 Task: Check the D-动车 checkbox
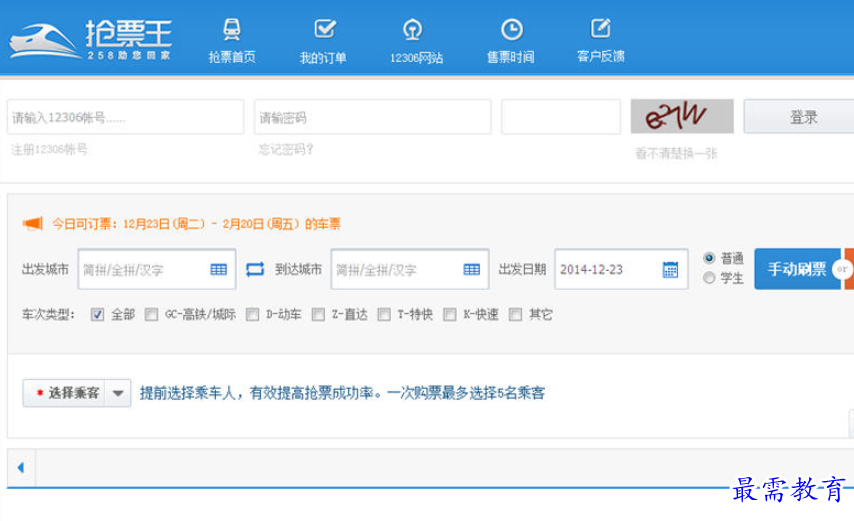click(252, 315)
